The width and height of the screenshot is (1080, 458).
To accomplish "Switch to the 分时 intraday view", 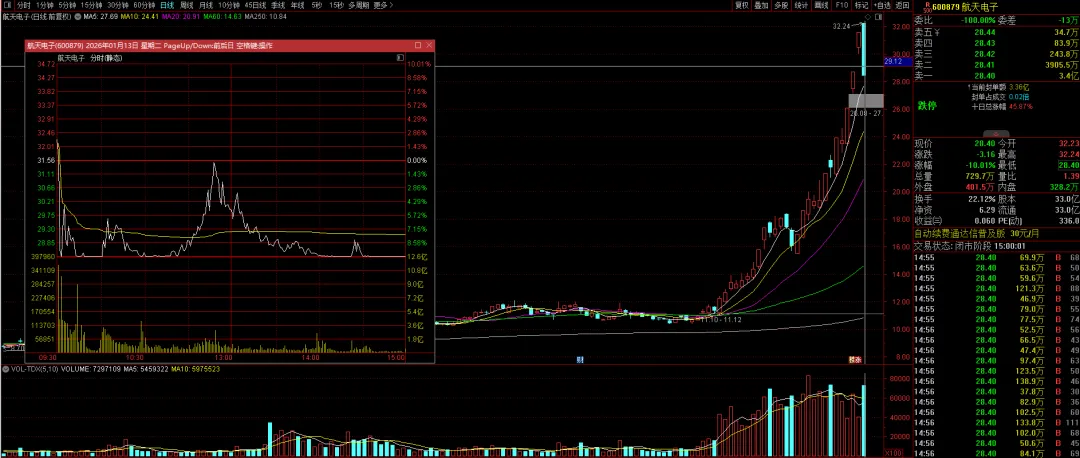I will tap(23, 5).
